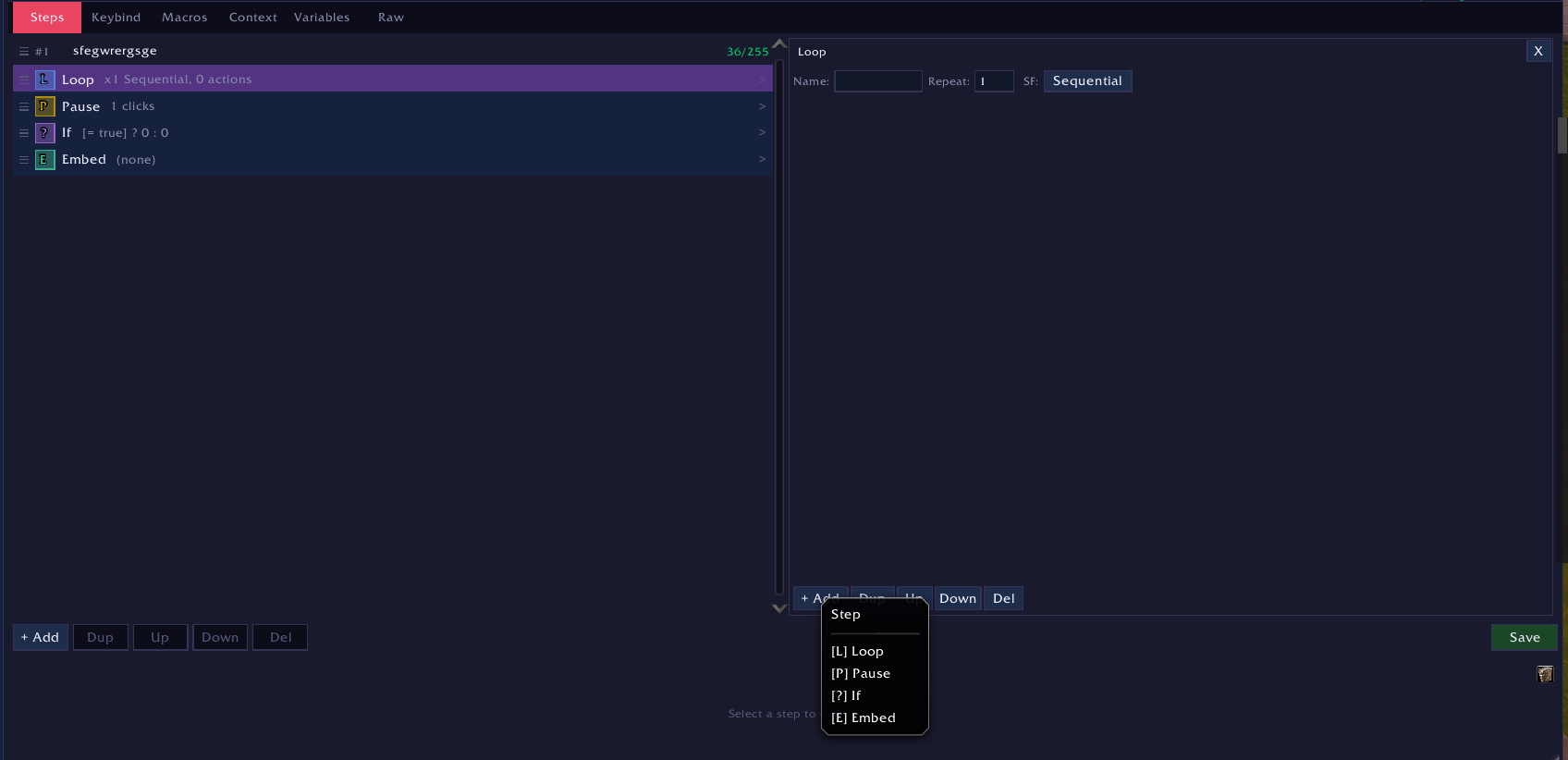Click the bottom-left Up button
This screenshot has height=760, width=1568.
160,637
